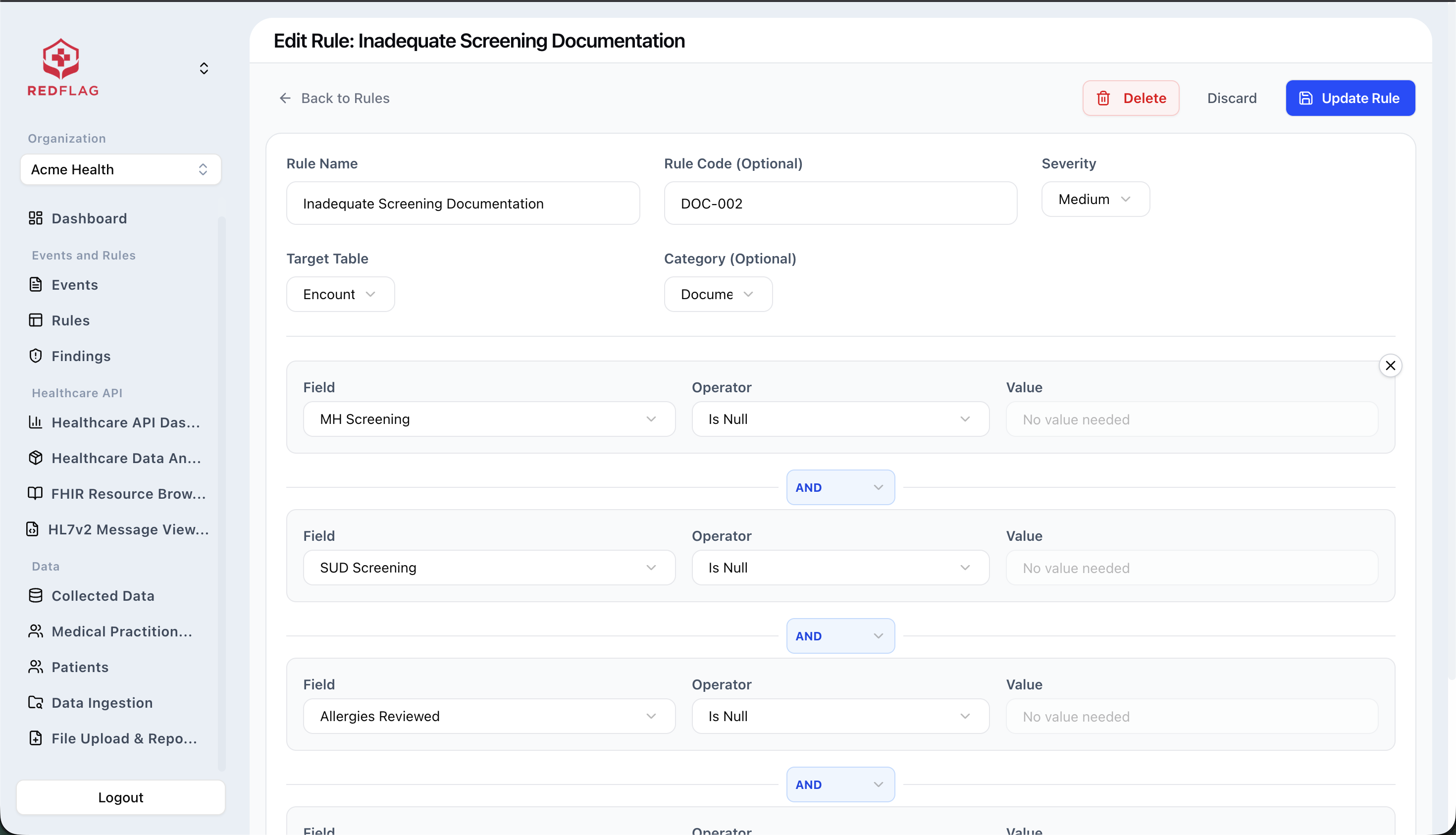Open the Acme Health organization selector
Viewport: 1456px width, 835px height.
point(120,169)
